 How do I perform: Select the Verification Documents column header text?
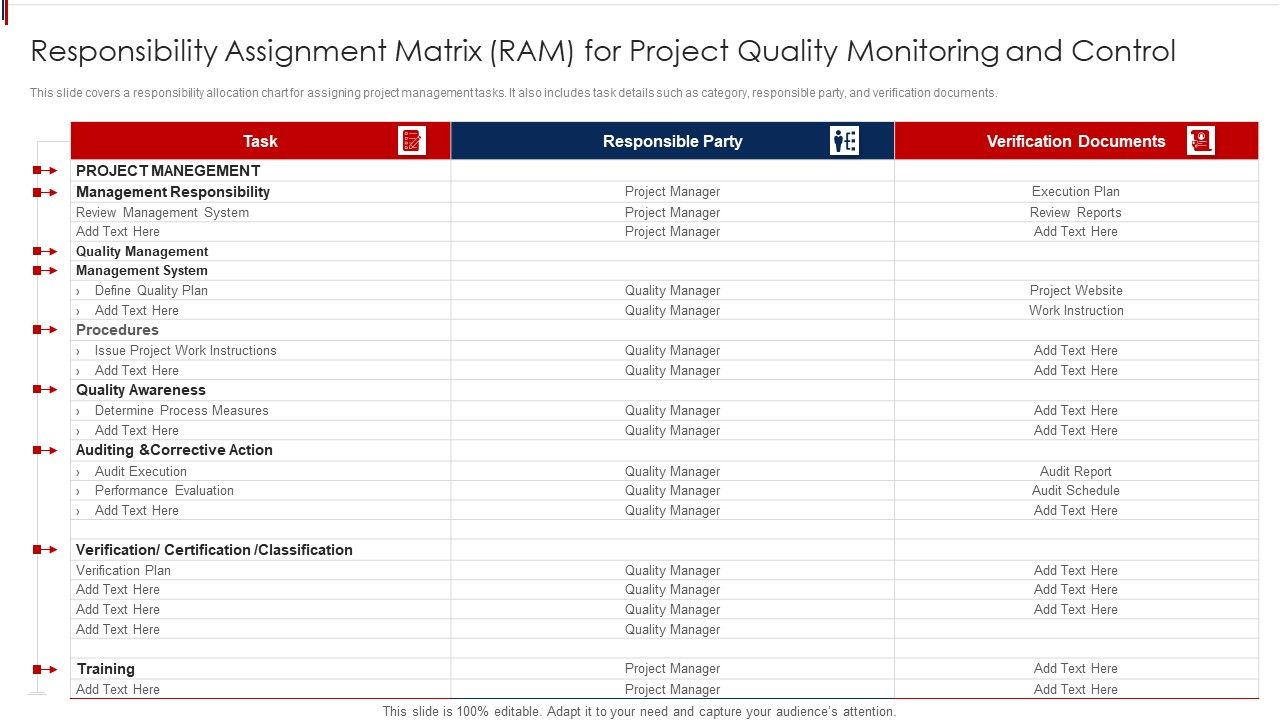[1076, 141]
